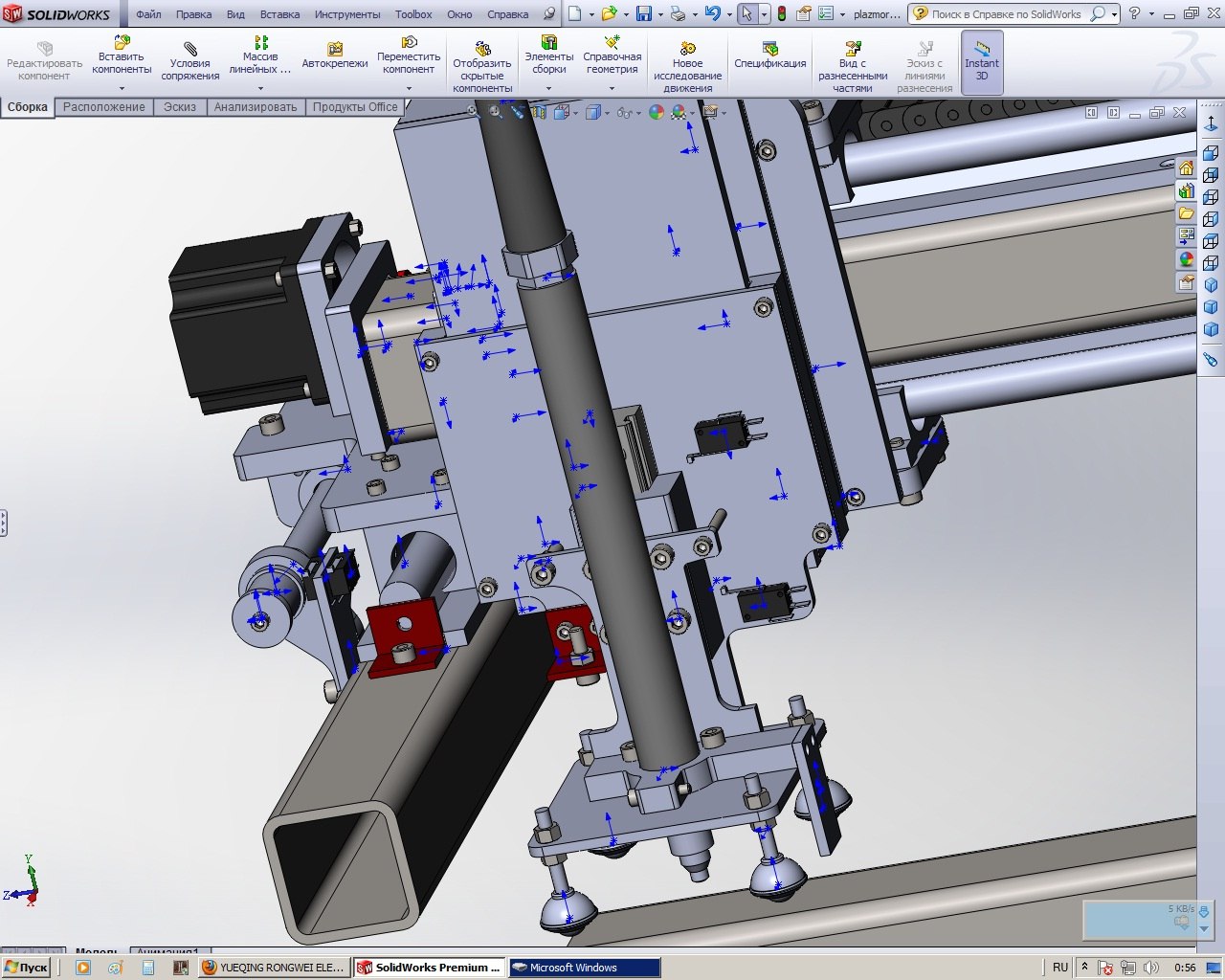Switch to the Анализировать tab
Image resolution: width=1225 pixels, height=980 pixels.
coord(256,107)
